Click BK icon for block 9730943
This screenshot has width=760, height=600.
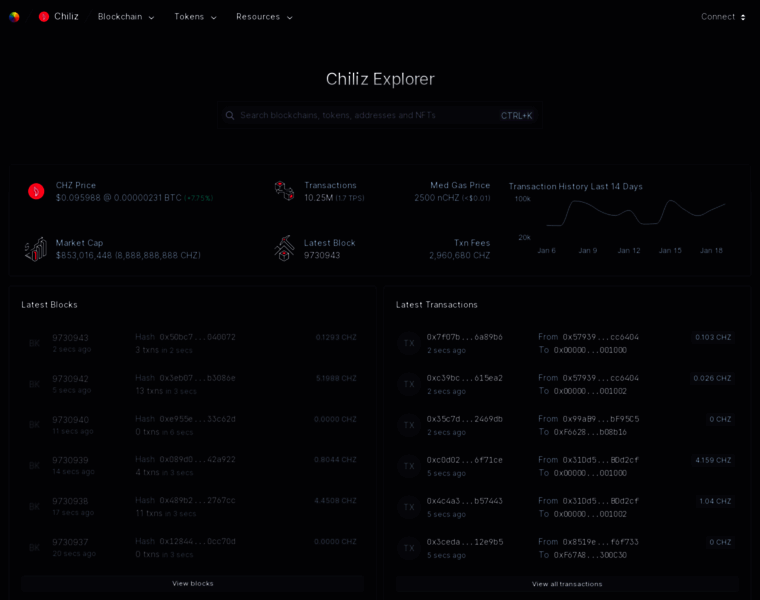(x=34, y=343)
